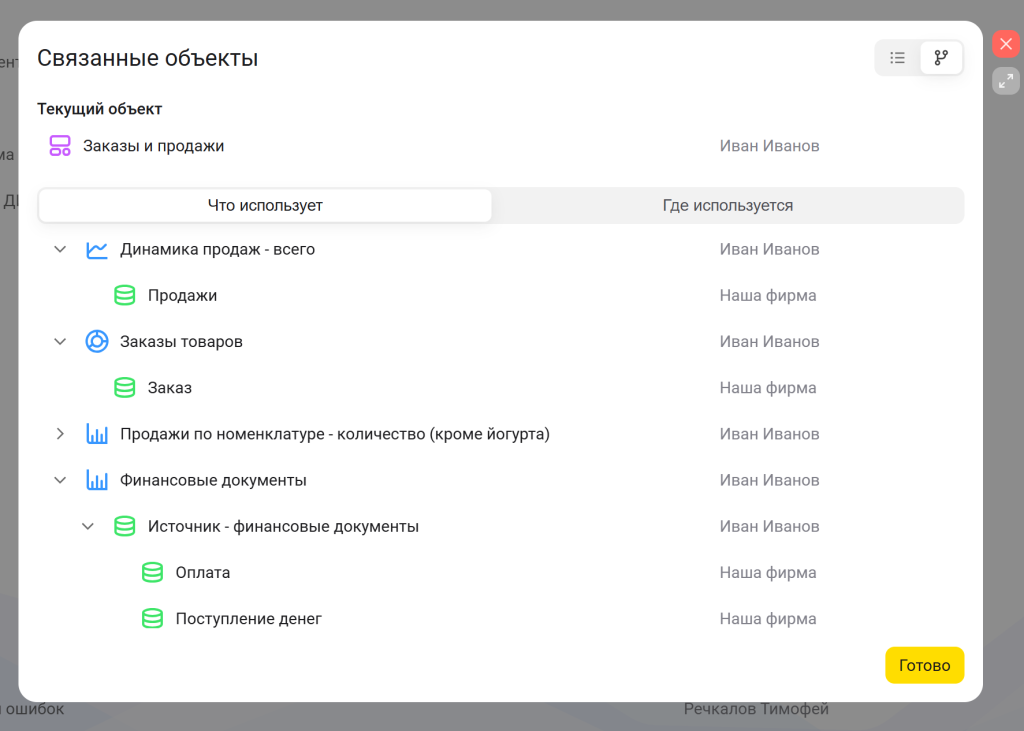Screen dimensions: 1024x731
Task: Collapse Источник - финансовые документы node
Action: [x=88, y=527]
